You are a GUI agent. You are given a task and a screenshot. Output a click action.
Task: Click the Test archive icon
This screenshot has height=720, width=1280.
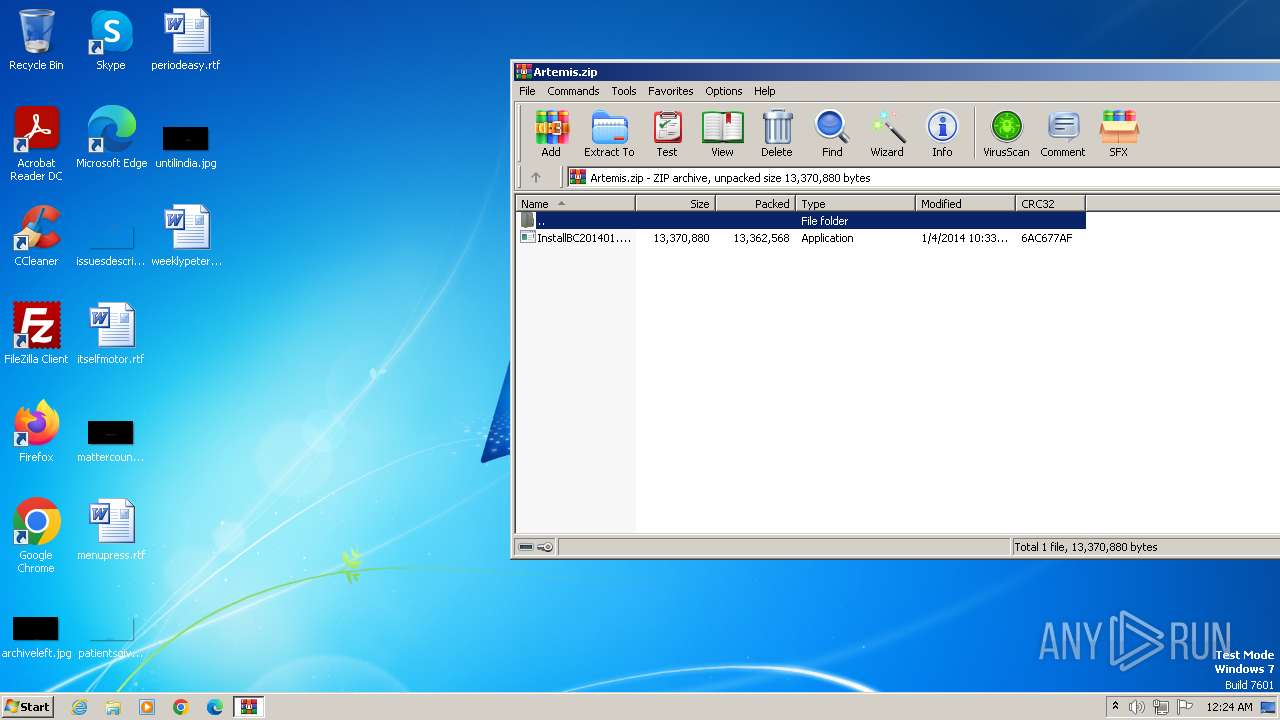click(x=667, y=134)
